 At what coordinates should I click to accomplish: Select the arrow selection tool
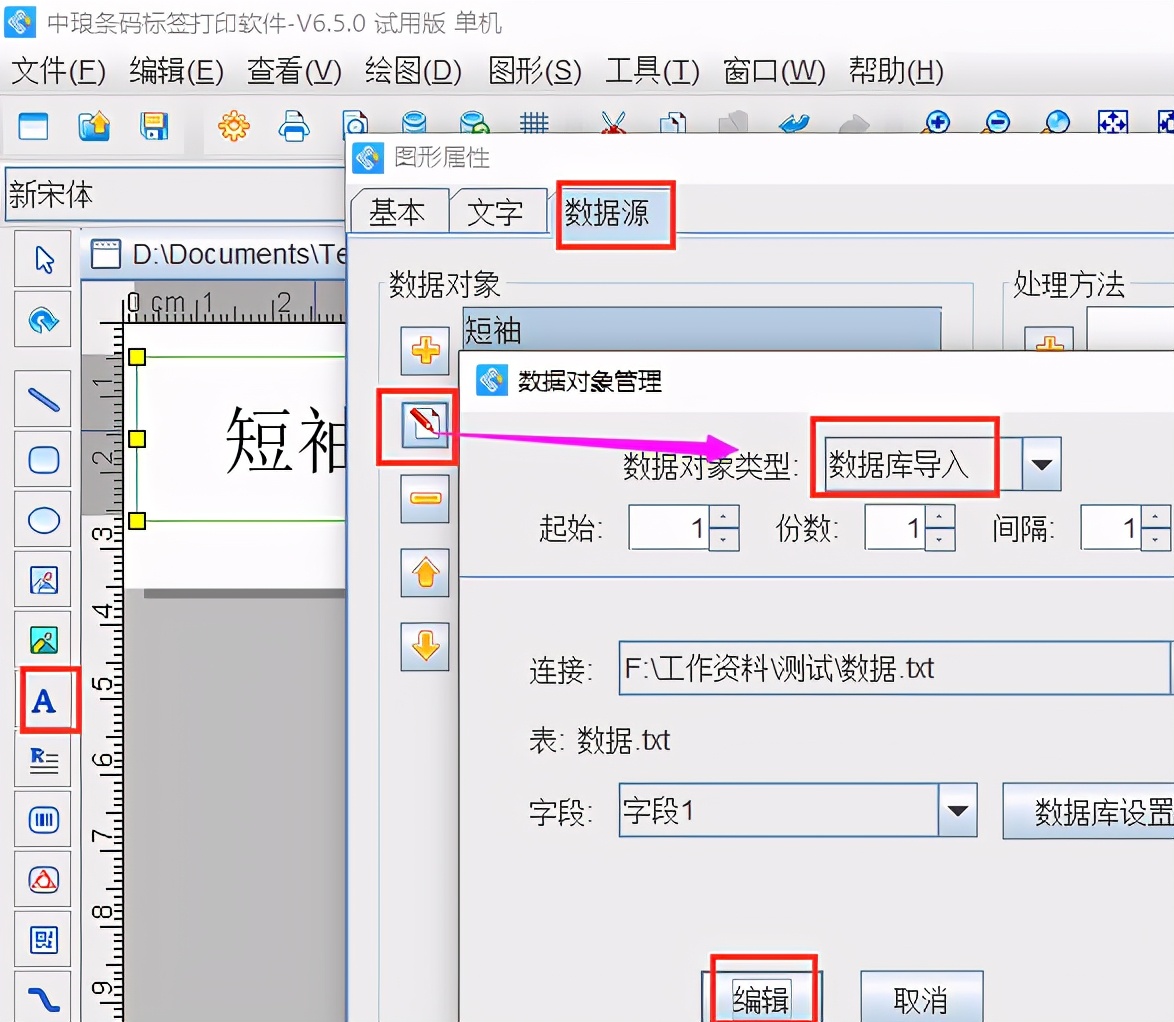(x=42, y=257)
